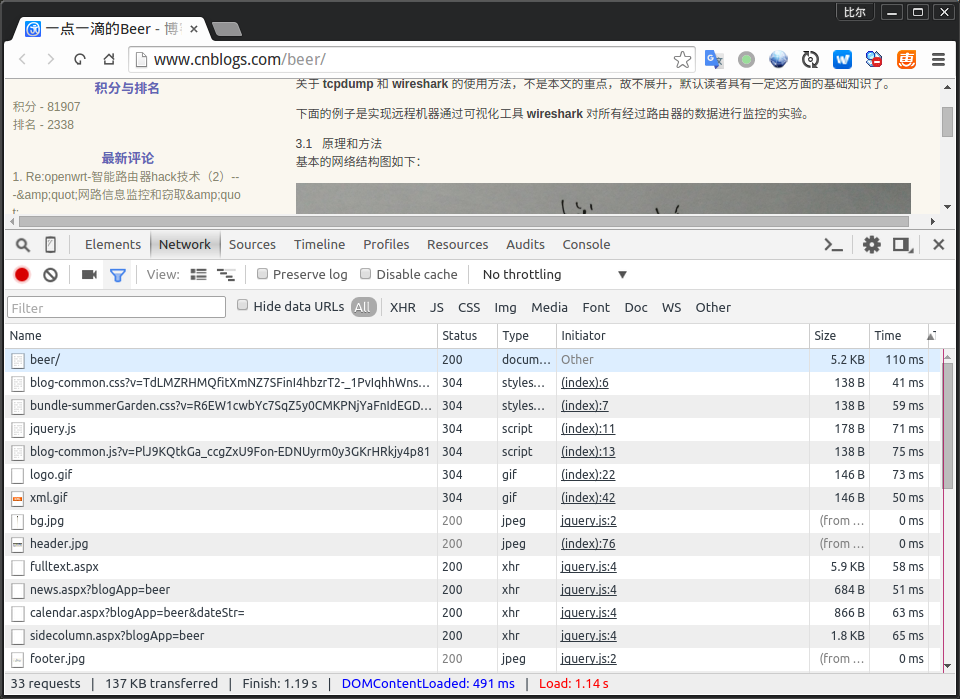Open the Console tab
Screen dimensions: 960x699
(586, 245)
